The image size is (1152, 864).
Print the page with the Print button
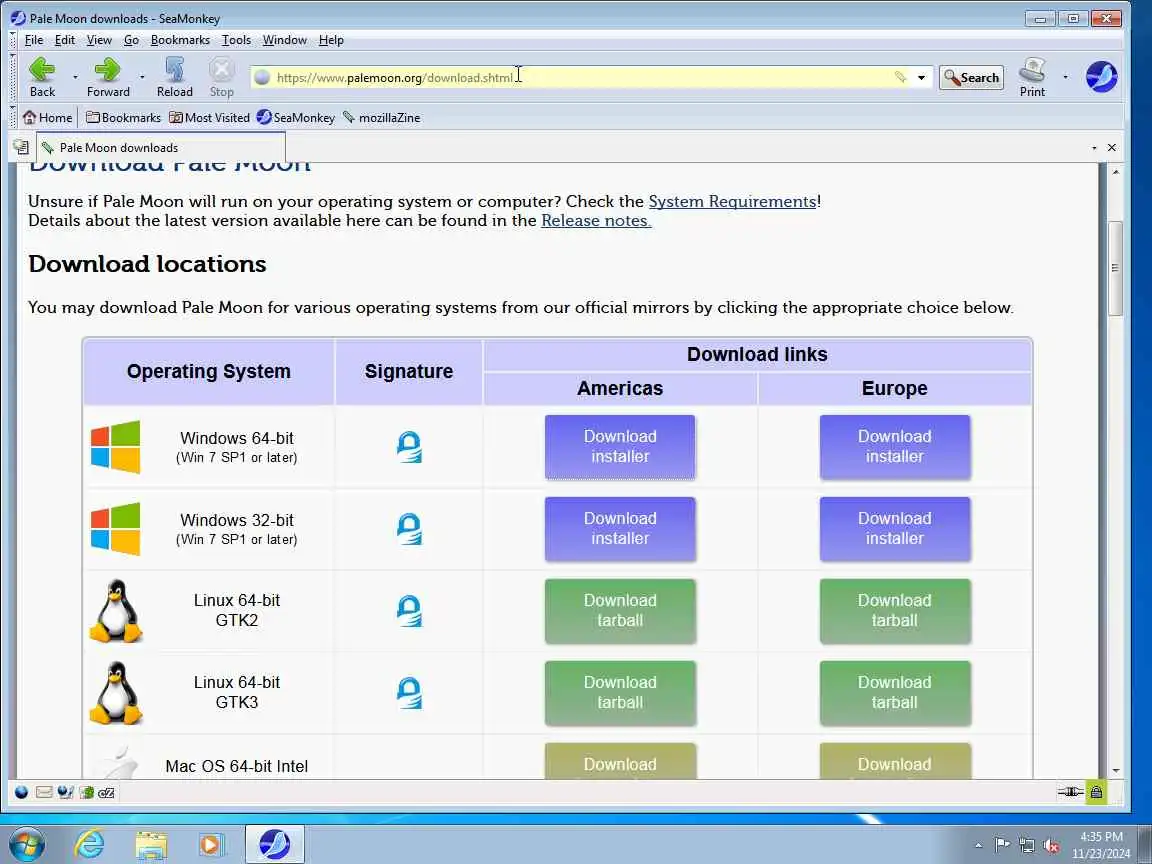(x=1032, y=77)
